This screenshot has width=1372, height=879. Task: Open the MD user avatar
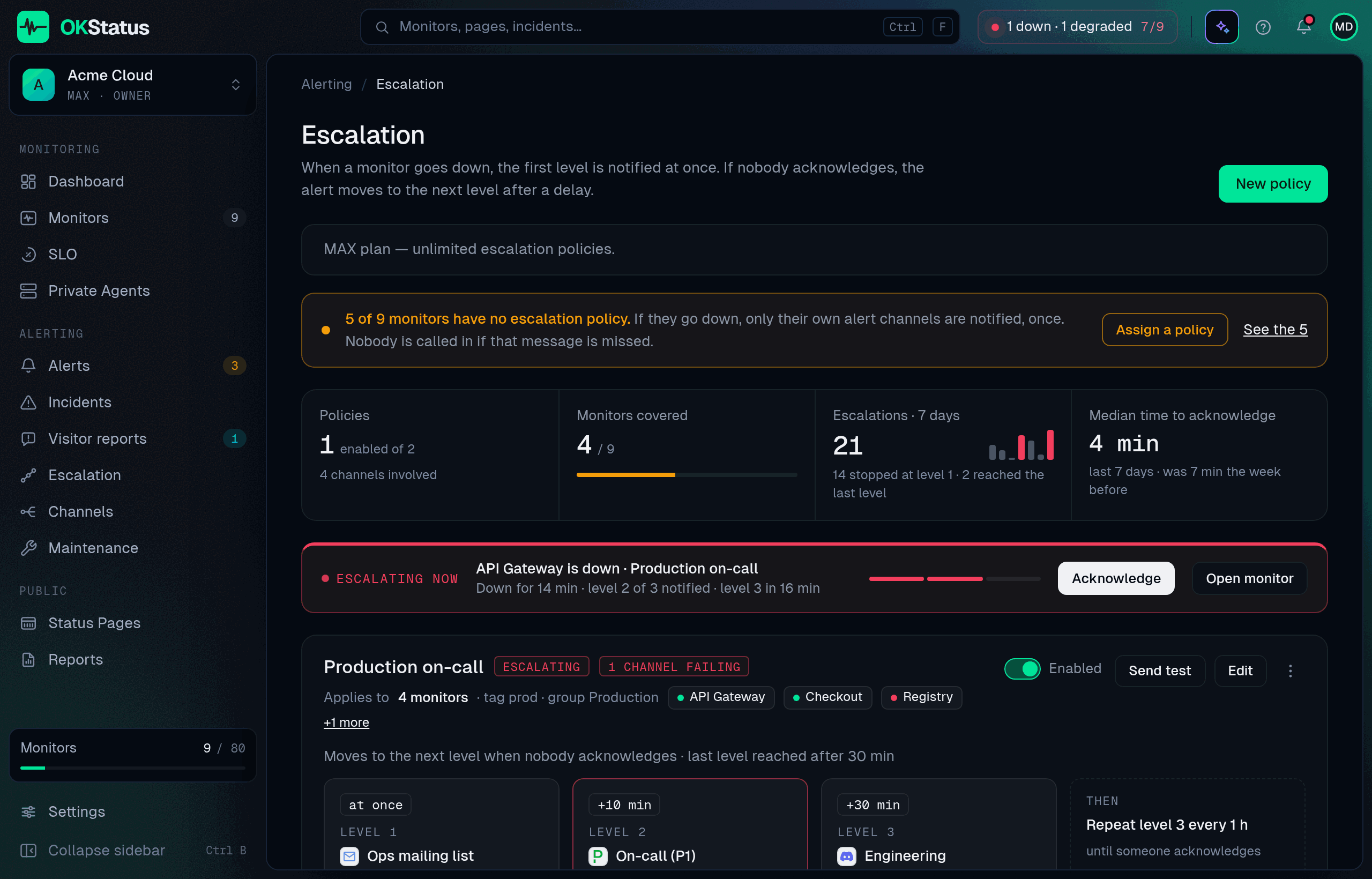tap(1344, 27)
